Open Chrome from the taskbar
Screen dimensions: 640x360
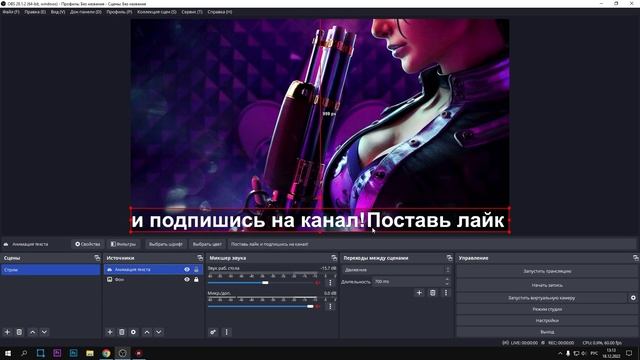pyautogui.click(x=106, y=353)
